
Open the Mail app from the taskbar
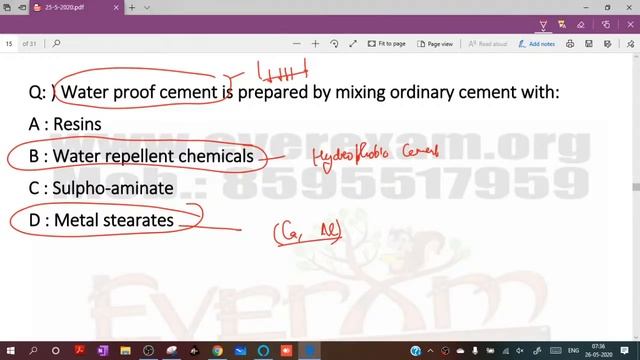240,351
